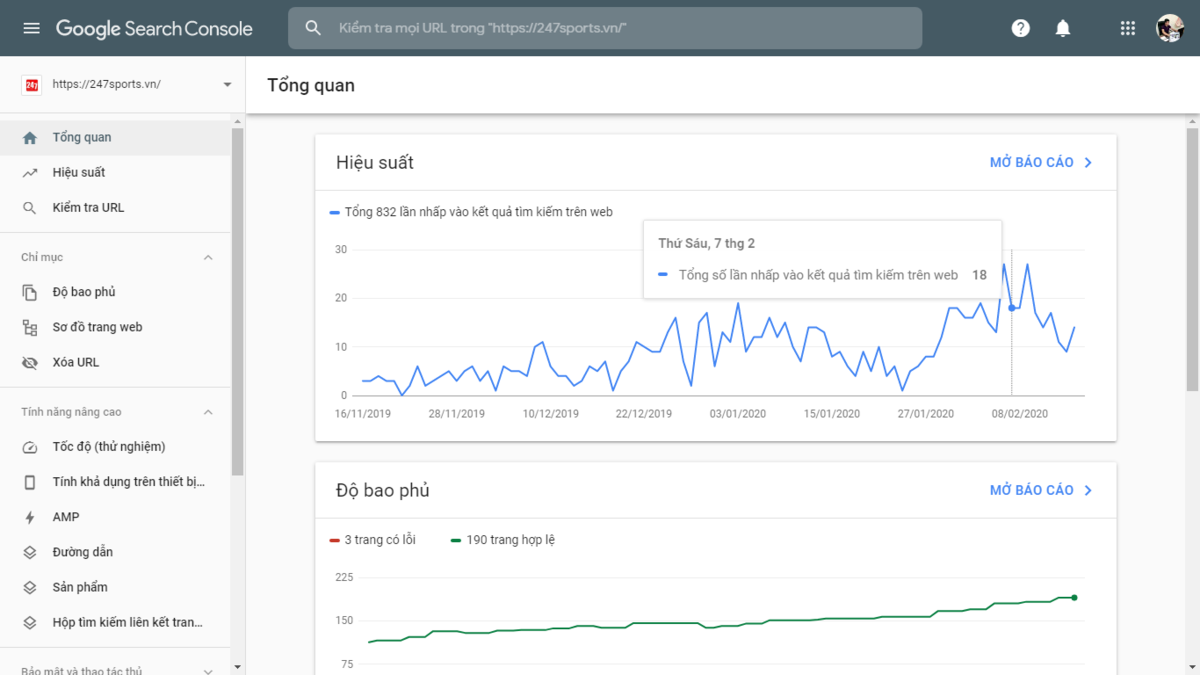Click the Hiệu suất card title

(375, 163)
